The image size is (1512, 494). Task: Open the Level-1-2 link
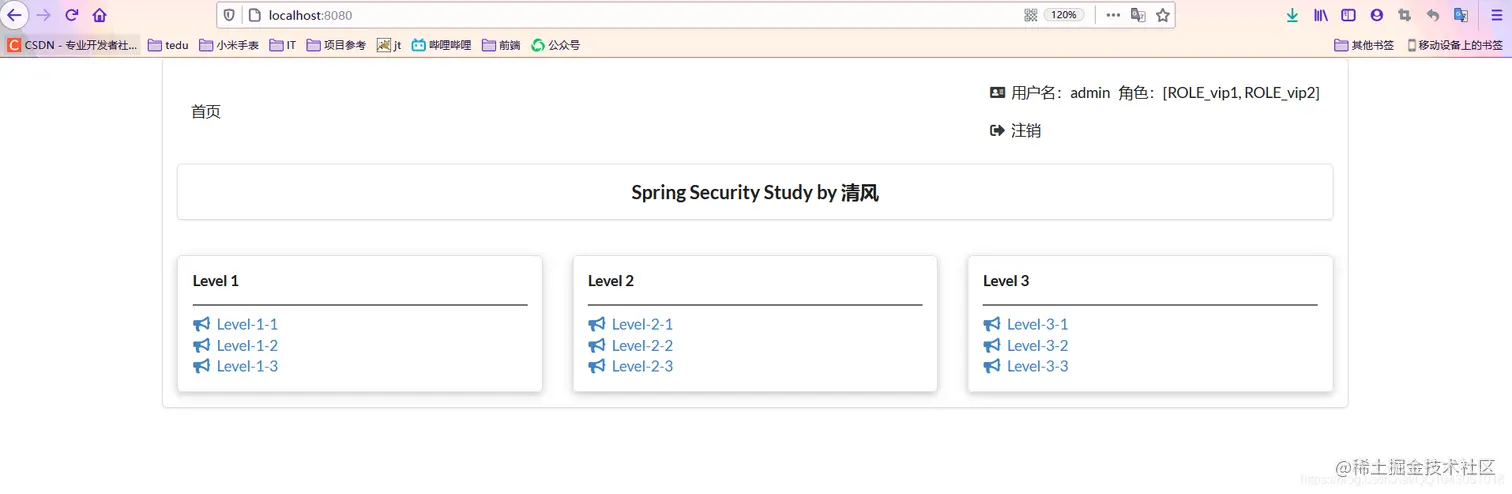tap(247, 345)
